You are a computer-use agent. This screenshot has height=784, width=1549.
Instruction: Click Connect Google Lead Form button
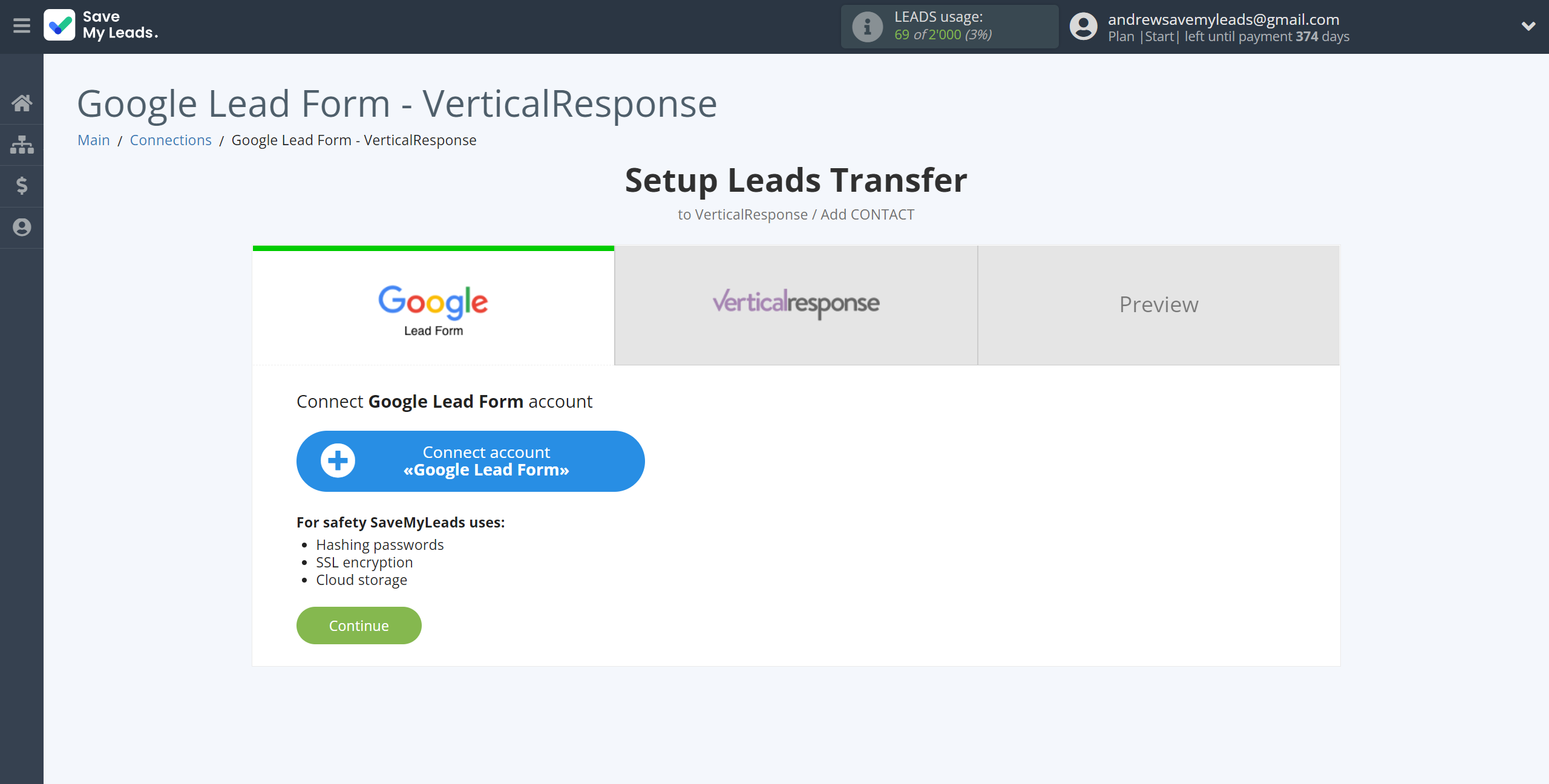[470, 461]
